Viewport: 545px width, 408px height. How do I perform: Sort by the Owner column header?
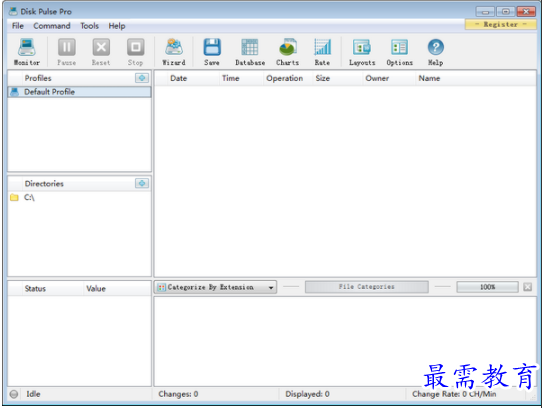(x=389, y=78)
